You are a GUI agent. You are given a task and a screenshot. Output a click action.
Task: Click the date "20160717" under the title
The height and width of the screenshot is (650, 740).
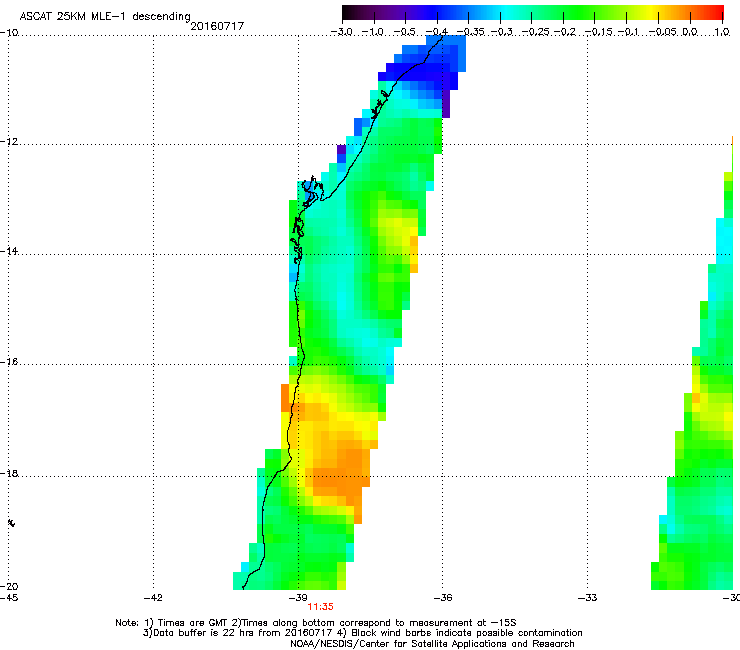pos(217,26)
